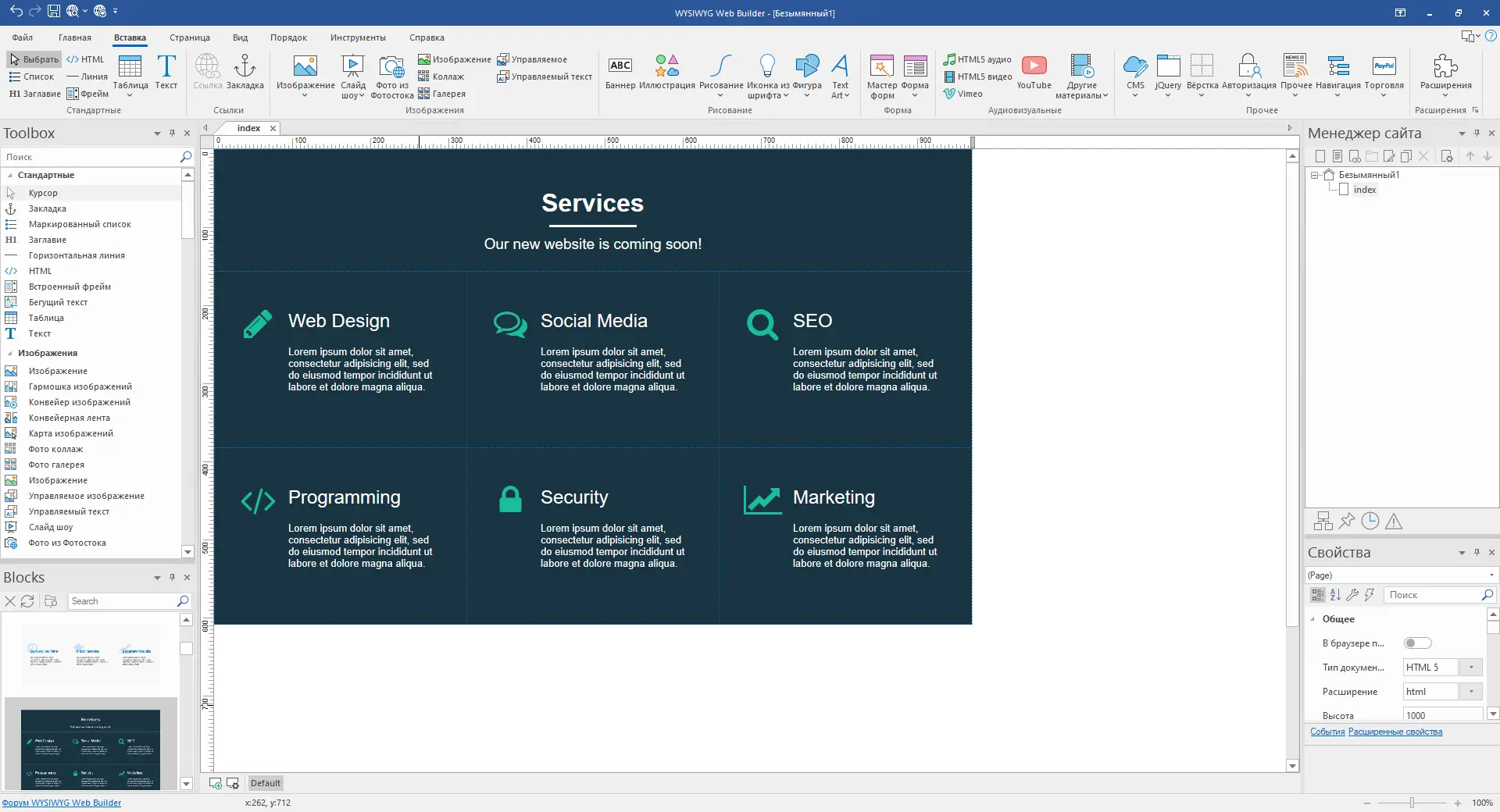This screenshot has height=812, width=1500.
Task: Insert a YouTube video element
Action: [x=1034, y=72]
